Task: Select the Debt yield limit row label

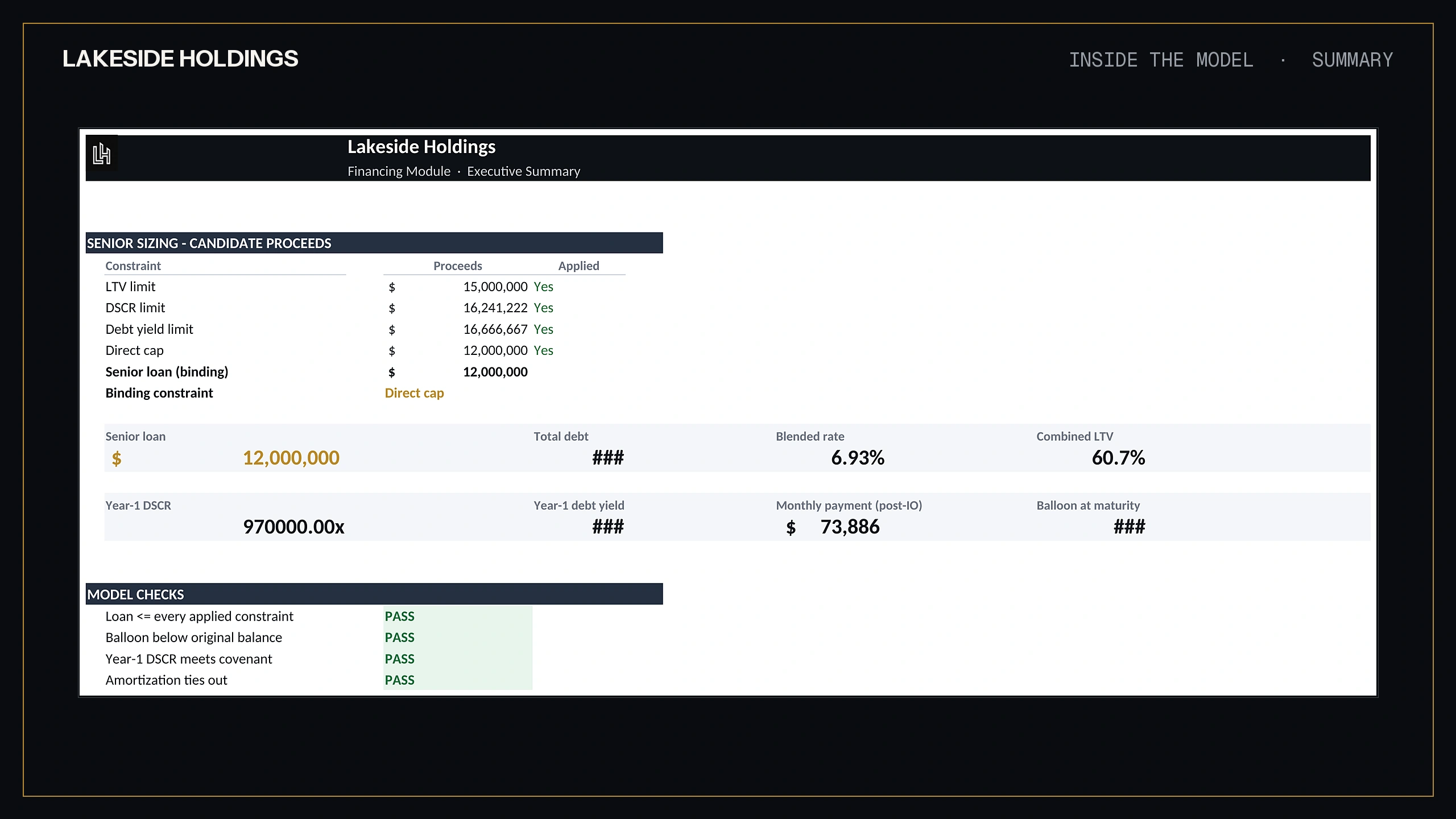Action: [149, 329]
